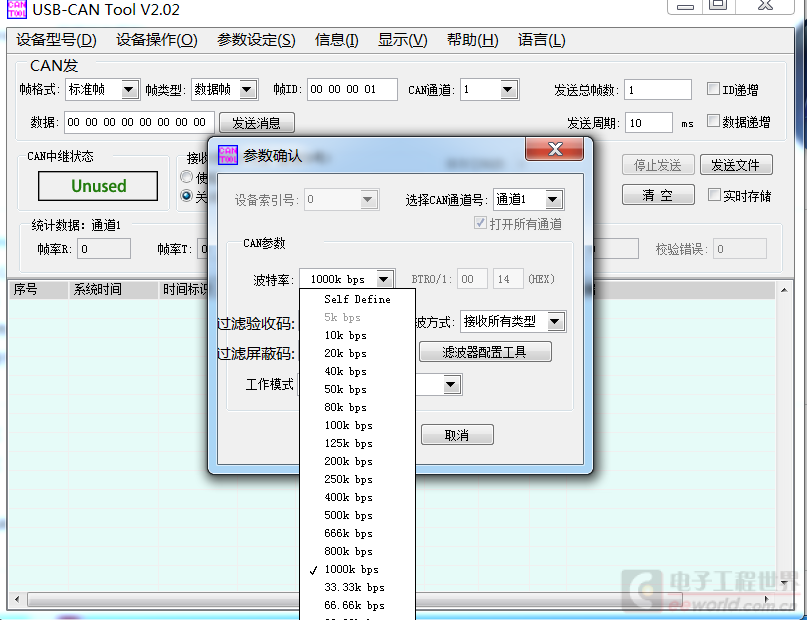807x620 pixels.
Task: Open the 帮助(H) menu
Action: [472, 40]
